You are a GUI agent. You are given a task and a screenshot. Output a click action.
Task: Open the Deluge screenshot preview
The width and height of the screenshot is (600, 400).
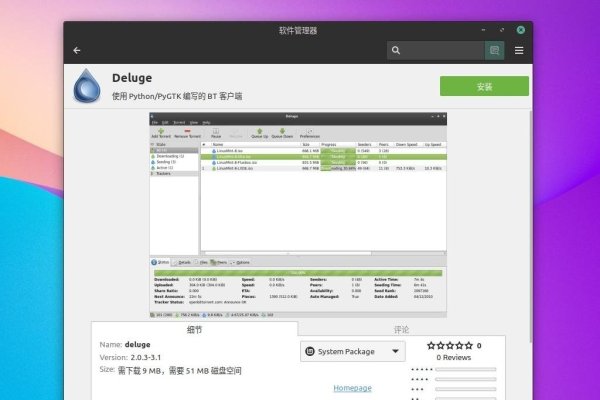click(x=298, y=215)
